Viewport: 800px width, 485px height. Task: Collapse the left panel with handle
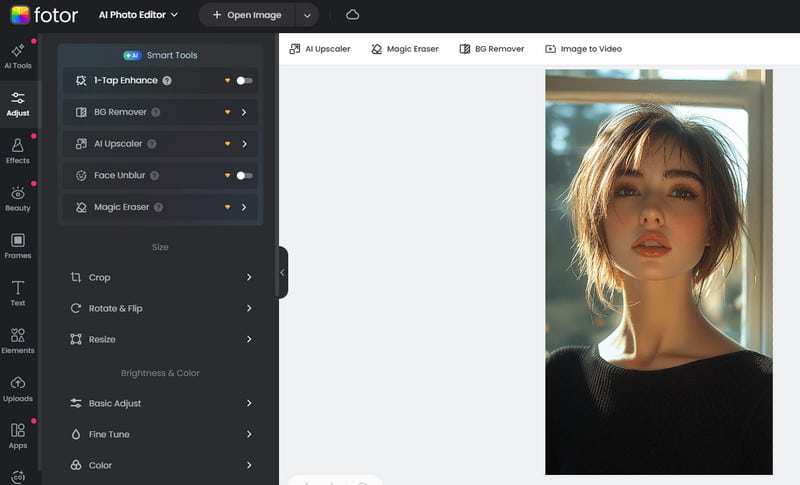[x=282, y=272]
